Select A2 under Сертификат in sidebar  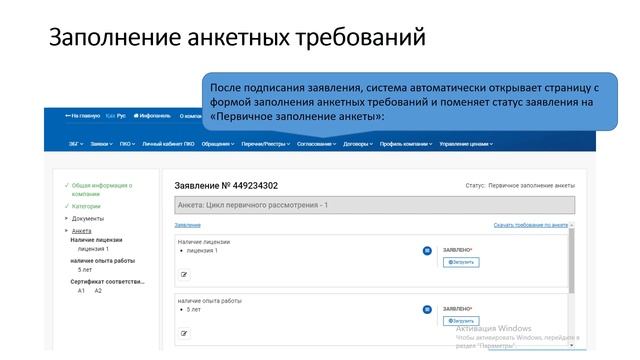tap(98, 291)
